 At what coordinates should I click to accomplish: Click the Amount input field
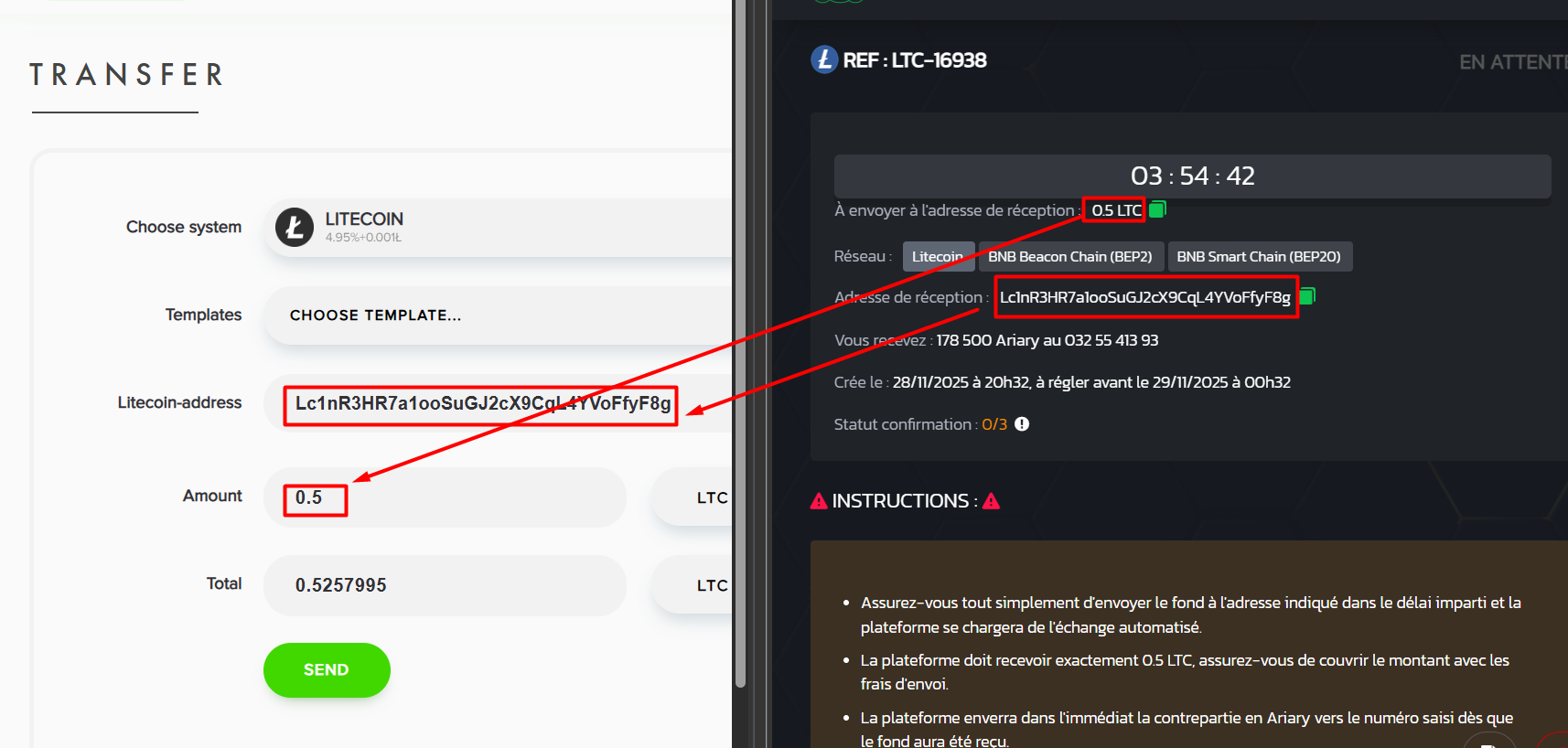click(446, 497)
